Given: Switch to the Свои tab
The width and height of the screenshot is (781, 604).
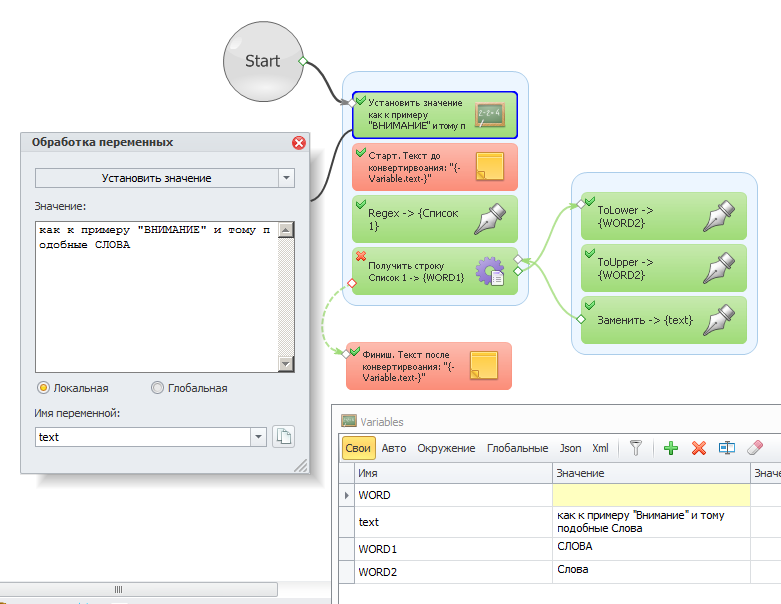Looking at the screenshot, I should pyautogui.click(x=358, y=448).
